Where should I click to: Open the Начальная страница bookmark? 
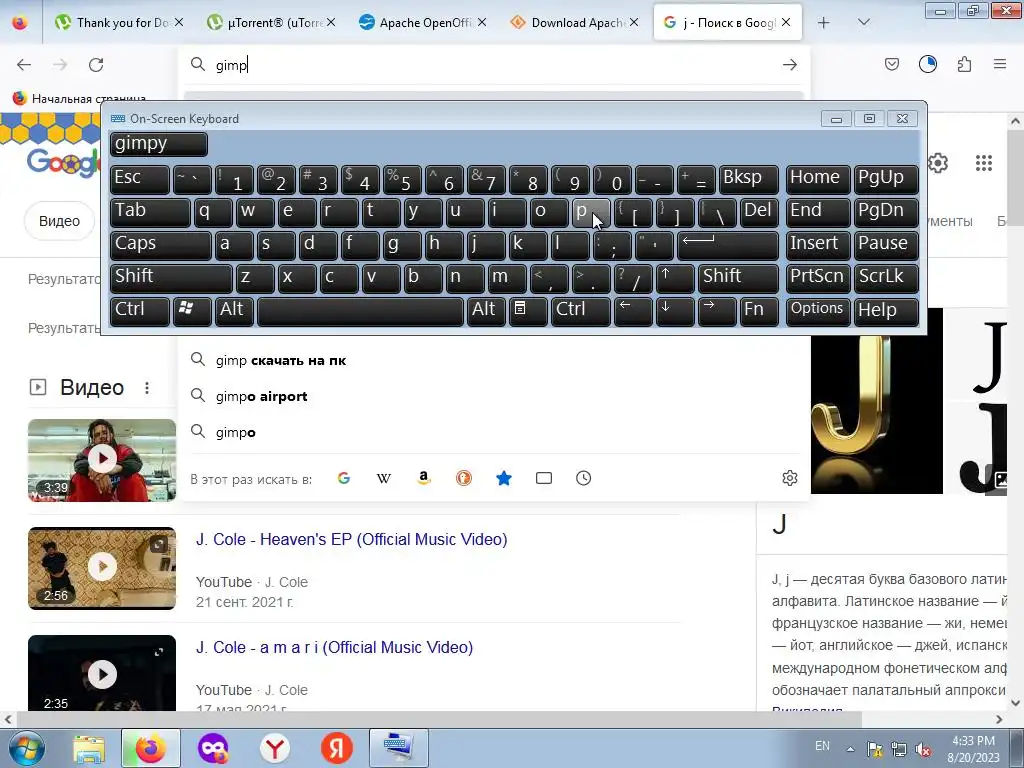79,99
